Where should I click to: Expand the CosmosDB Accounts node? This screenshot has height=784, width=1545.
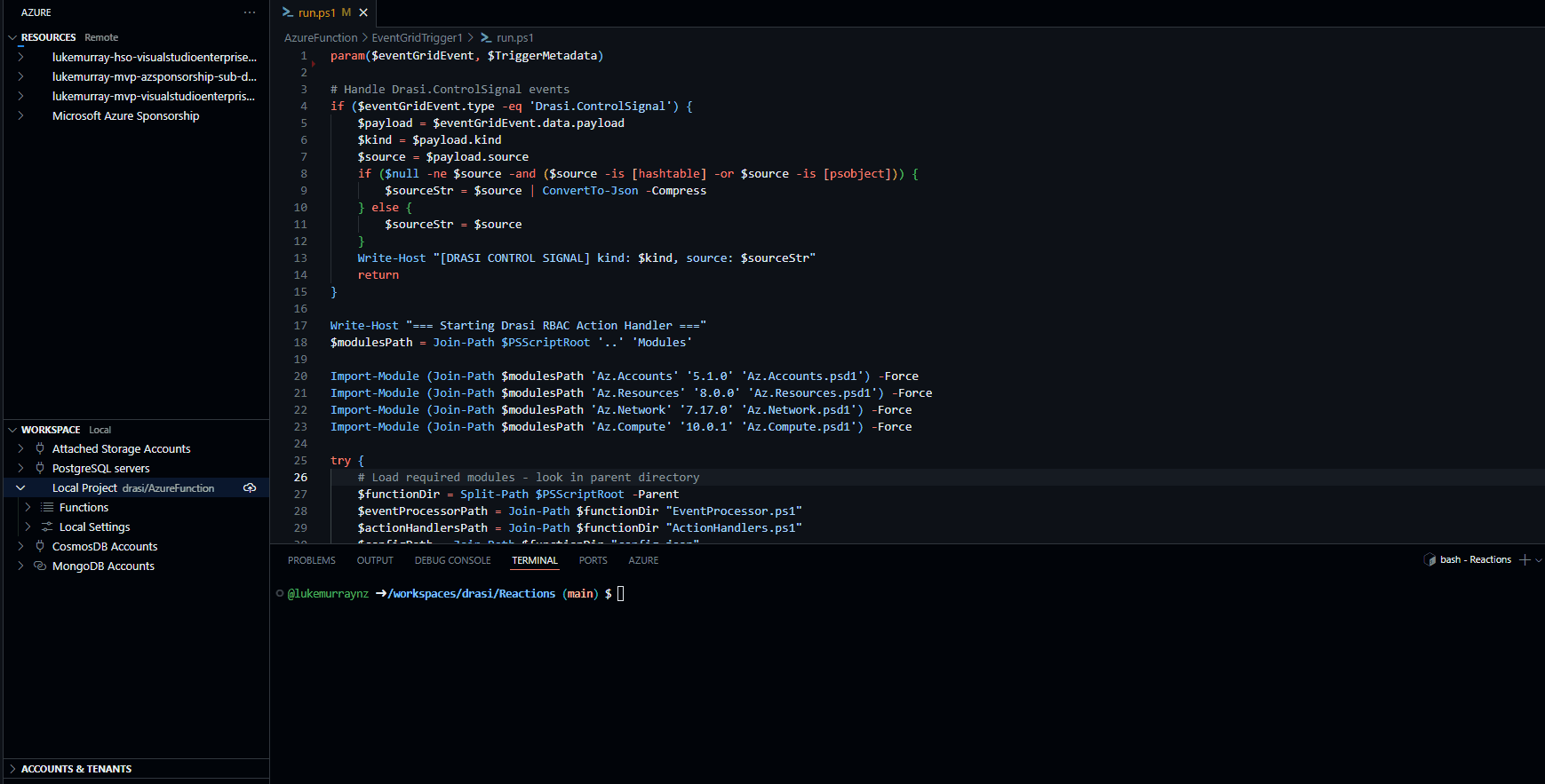20,546
